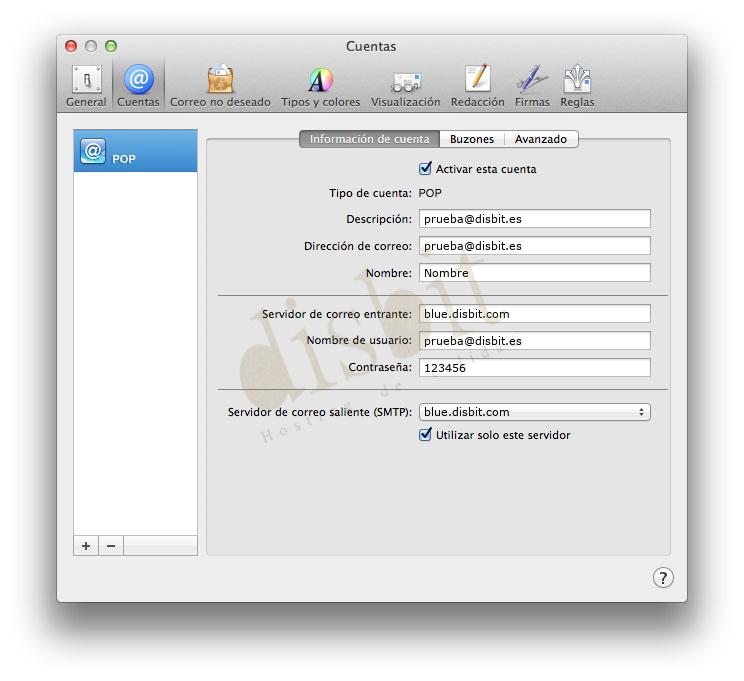Toggle Utilizar solo este servidor checkbox
This screenshot has height=681, width=744.
point(425,435)
